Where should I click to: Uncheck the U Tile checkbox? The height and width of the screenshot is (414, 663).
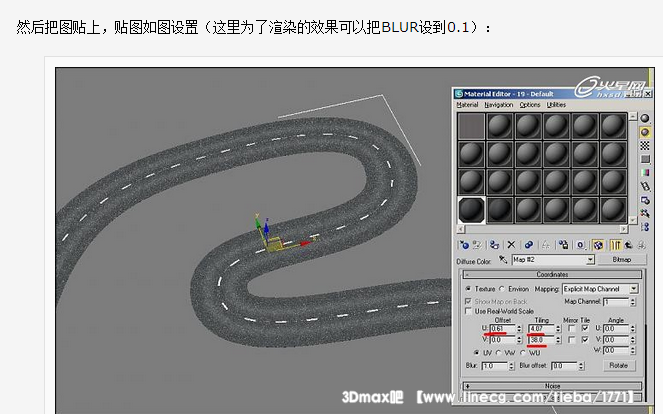(x=585, y=328)
